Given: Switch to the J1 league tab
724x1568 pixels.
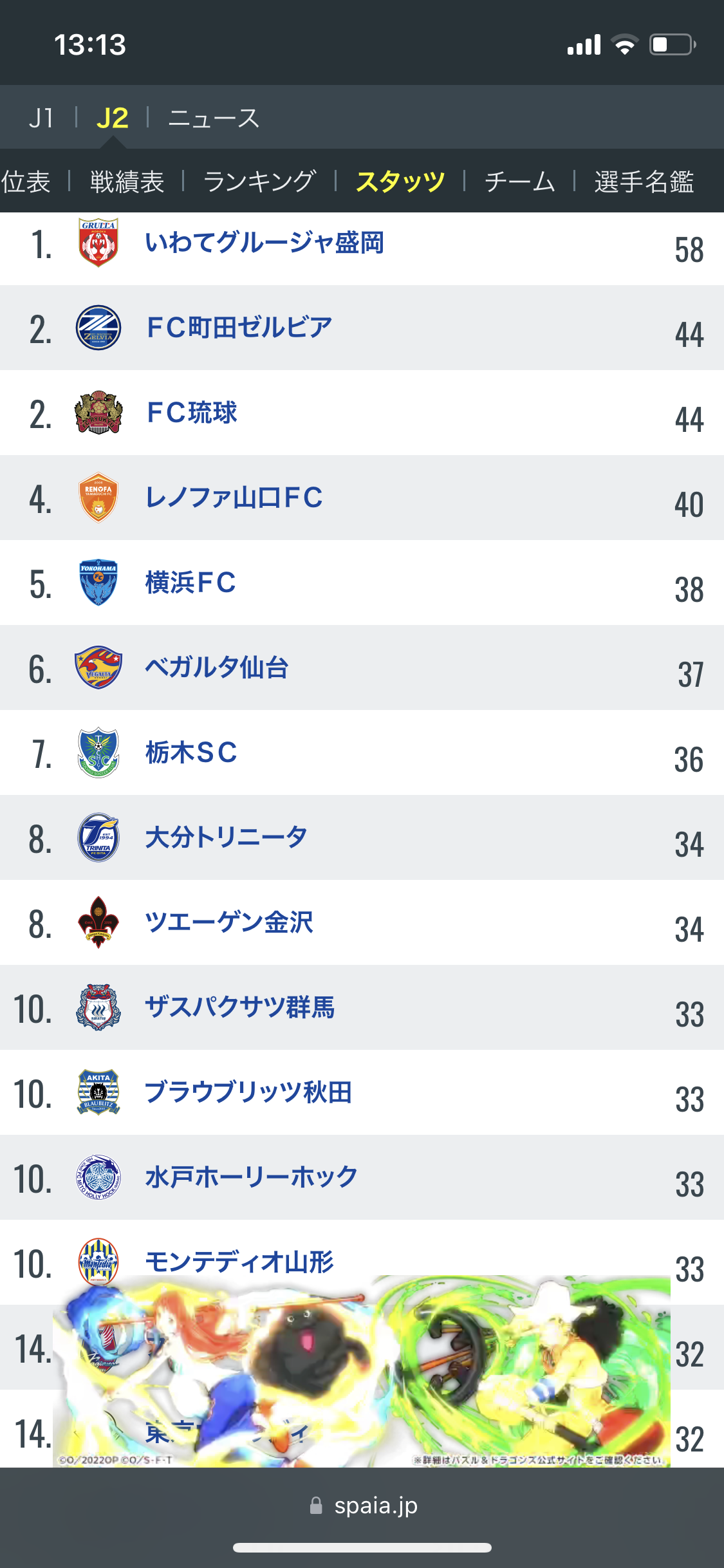Looking at the screenshot, I should (41, 118).
